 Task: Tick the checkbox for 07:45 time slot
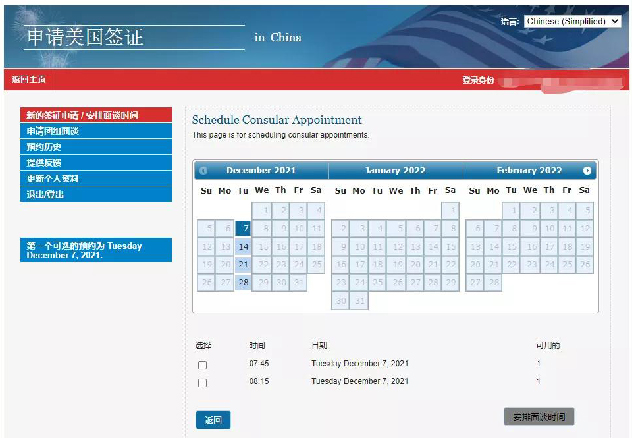point(202,365)
